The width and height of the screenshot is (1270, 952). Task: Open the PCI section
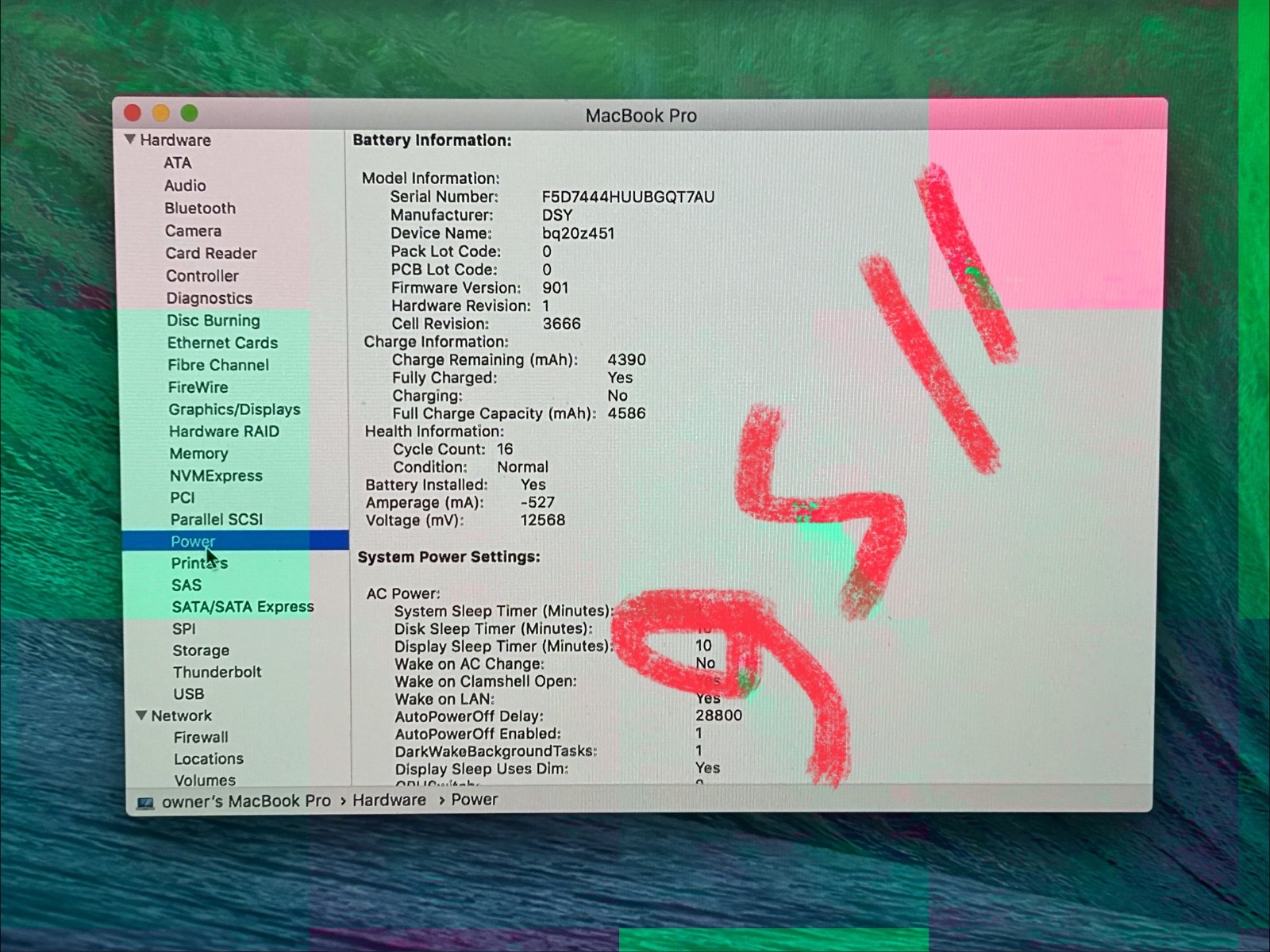pyautogui.click(x=183, y=497)
